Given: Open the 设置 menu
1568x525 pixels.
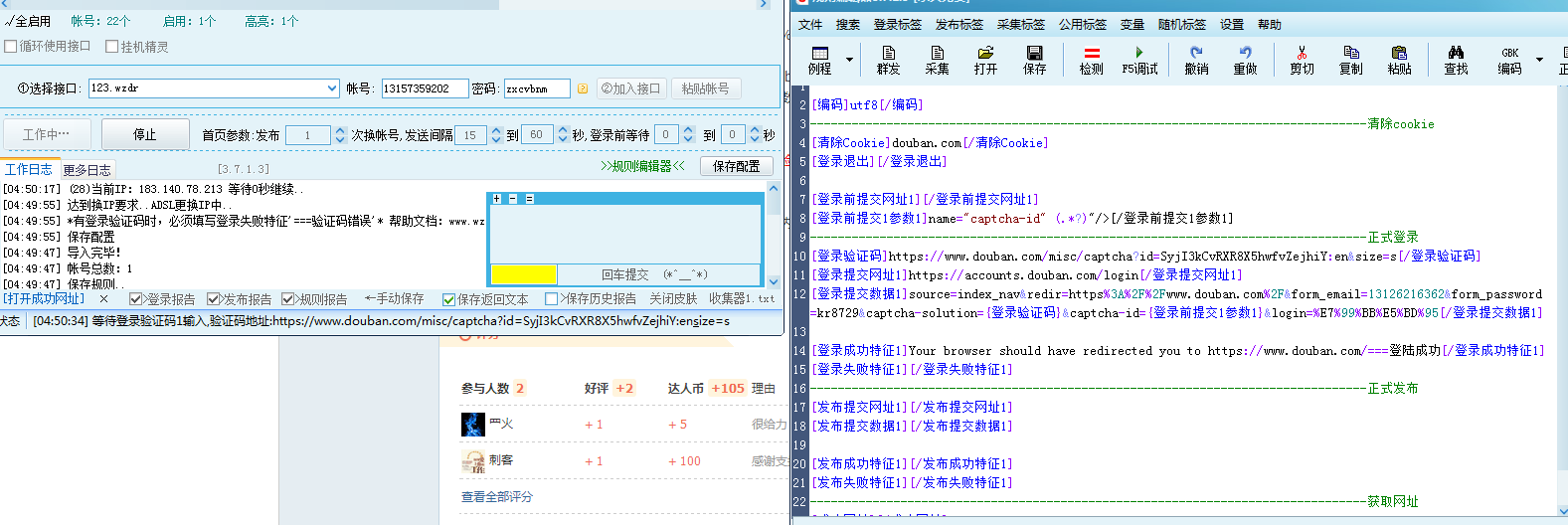Looking at the screenshot, I should tap(1232, 25).
